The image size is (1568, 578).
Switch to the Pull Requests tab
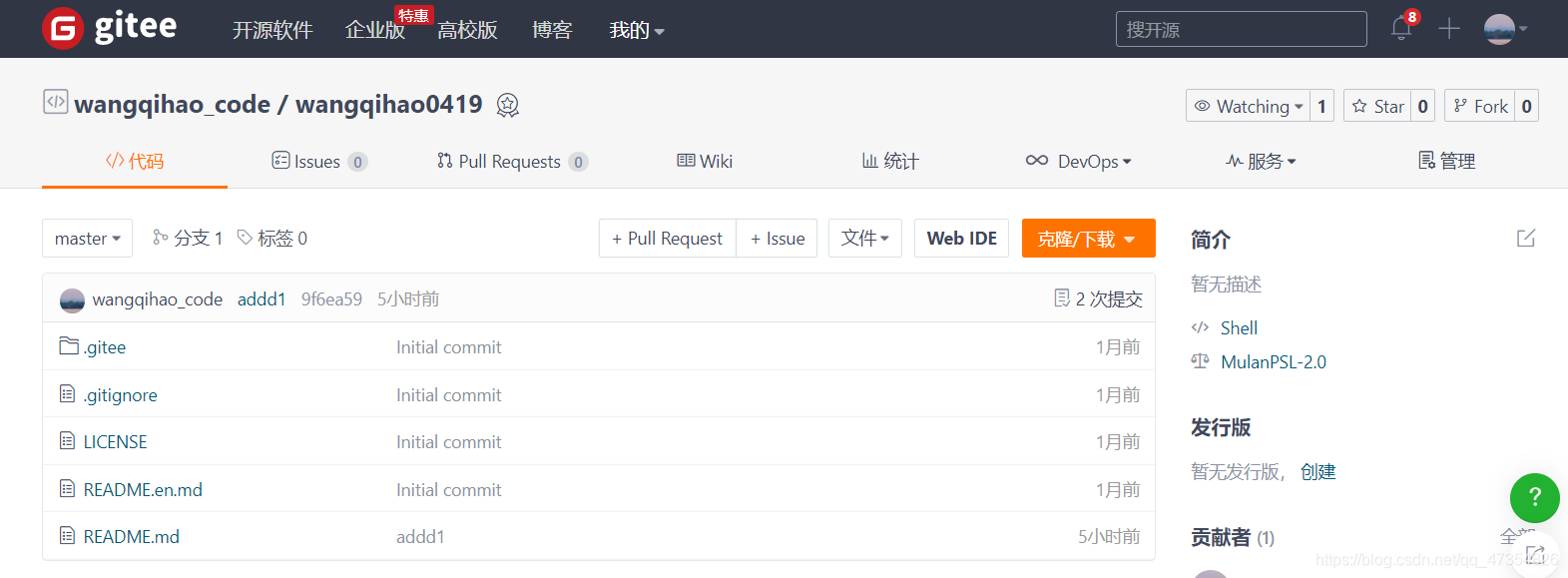click(x=512, y=161)
